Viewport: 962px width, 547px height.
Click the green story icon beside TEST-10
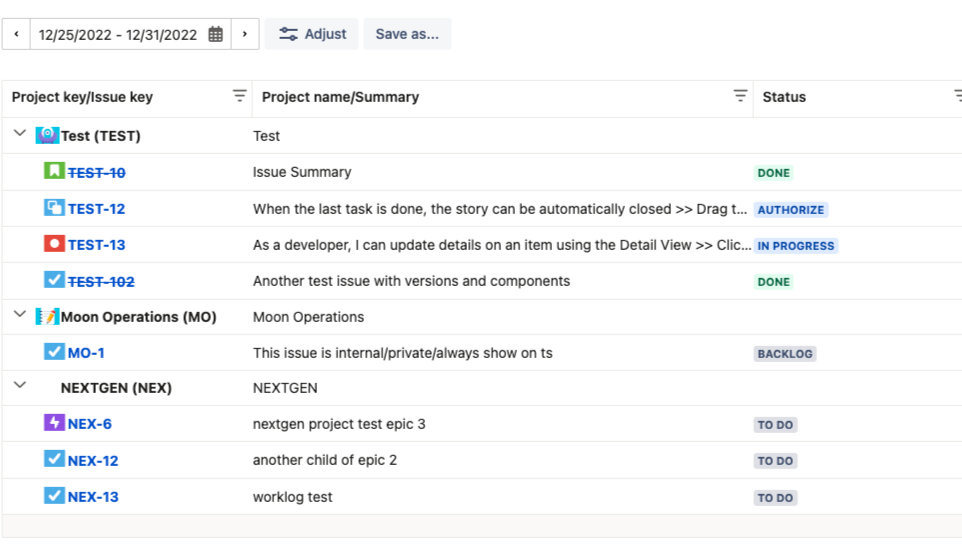click(x=54, y=171)
